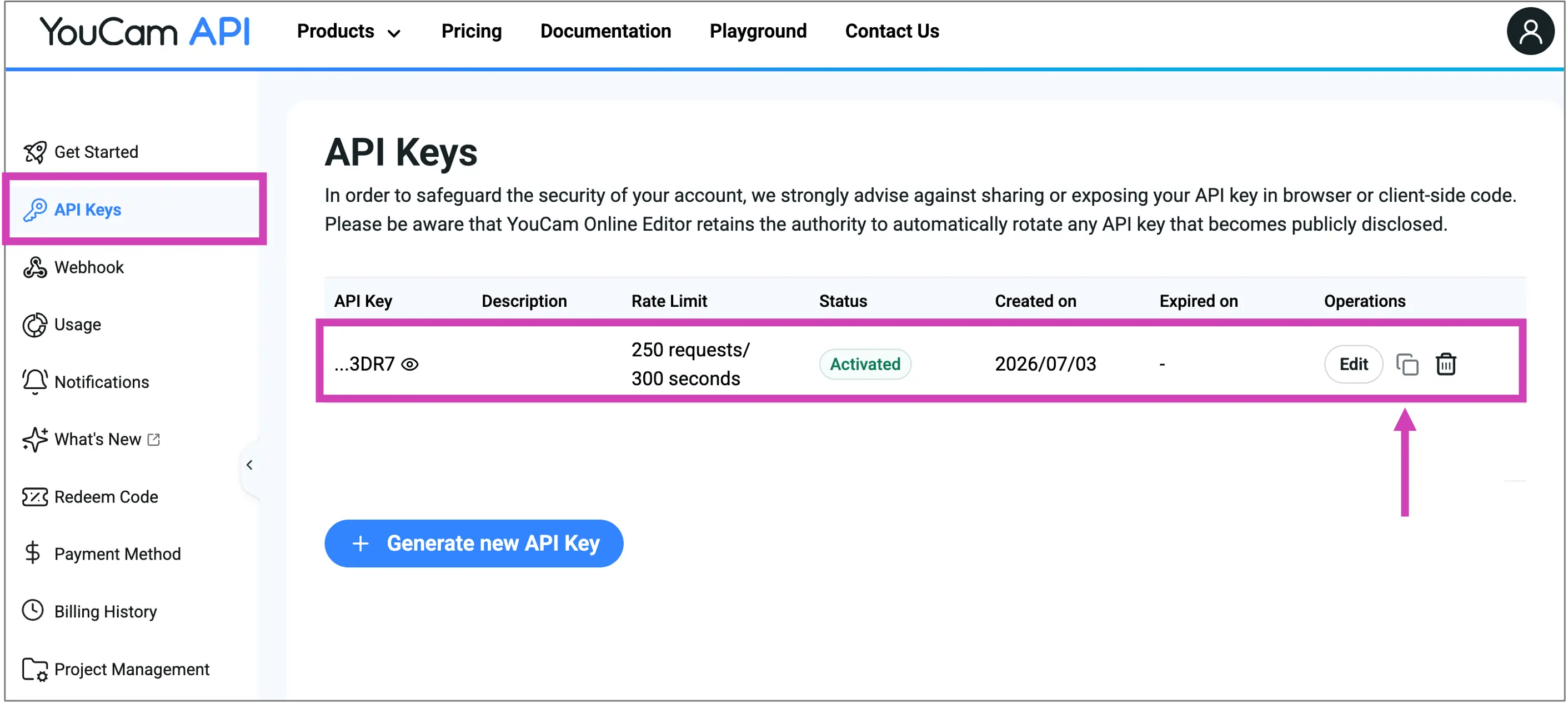Go to Documentation in the top navigation
The height and width of the screenshot is (703, 1568).
click(605, 31)
